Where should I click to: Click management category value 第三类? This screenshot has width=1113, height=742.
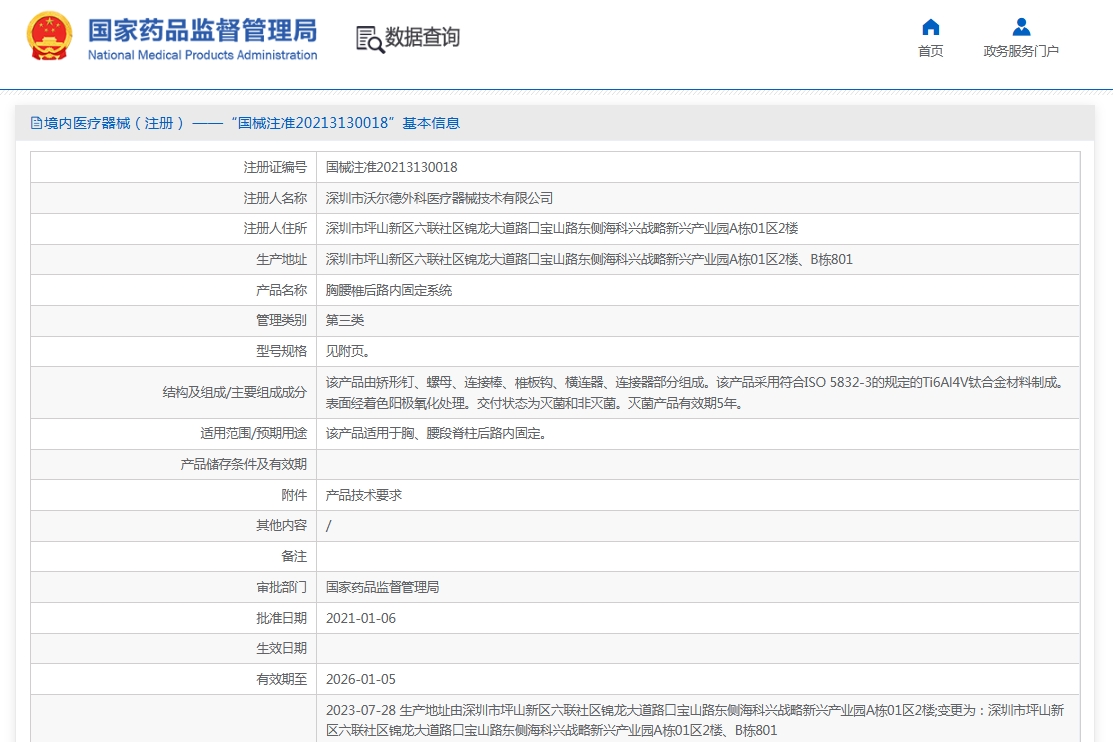coord(345,320)
